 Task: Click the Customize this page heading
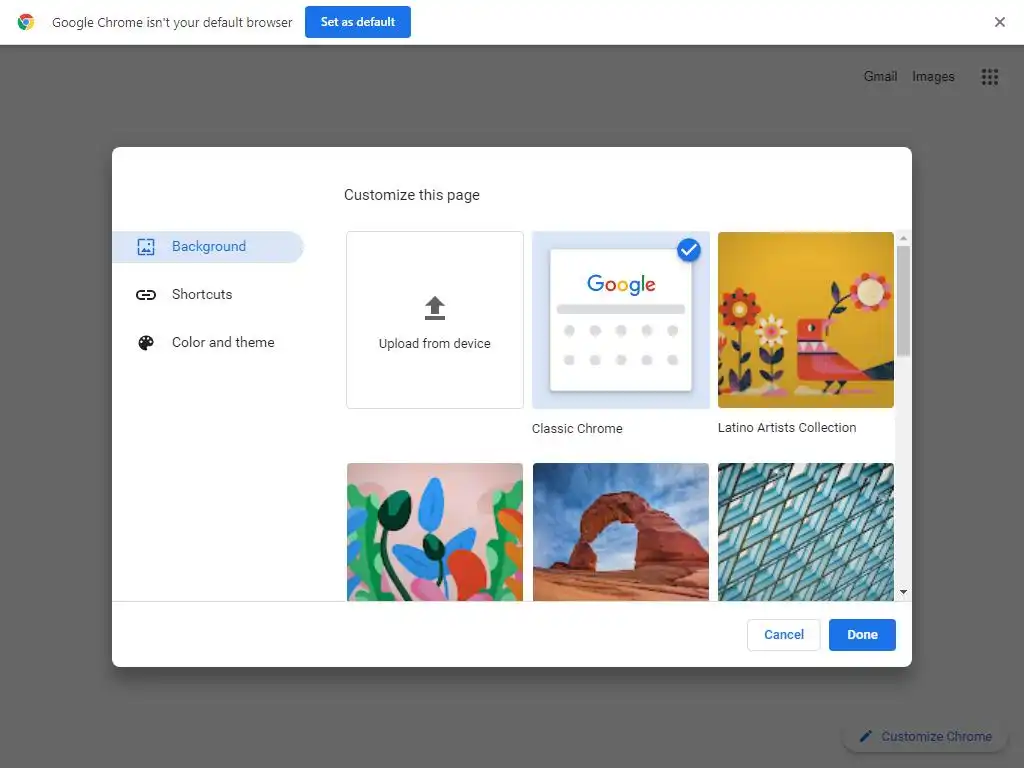pyautogui.click(x=412, y=195)
